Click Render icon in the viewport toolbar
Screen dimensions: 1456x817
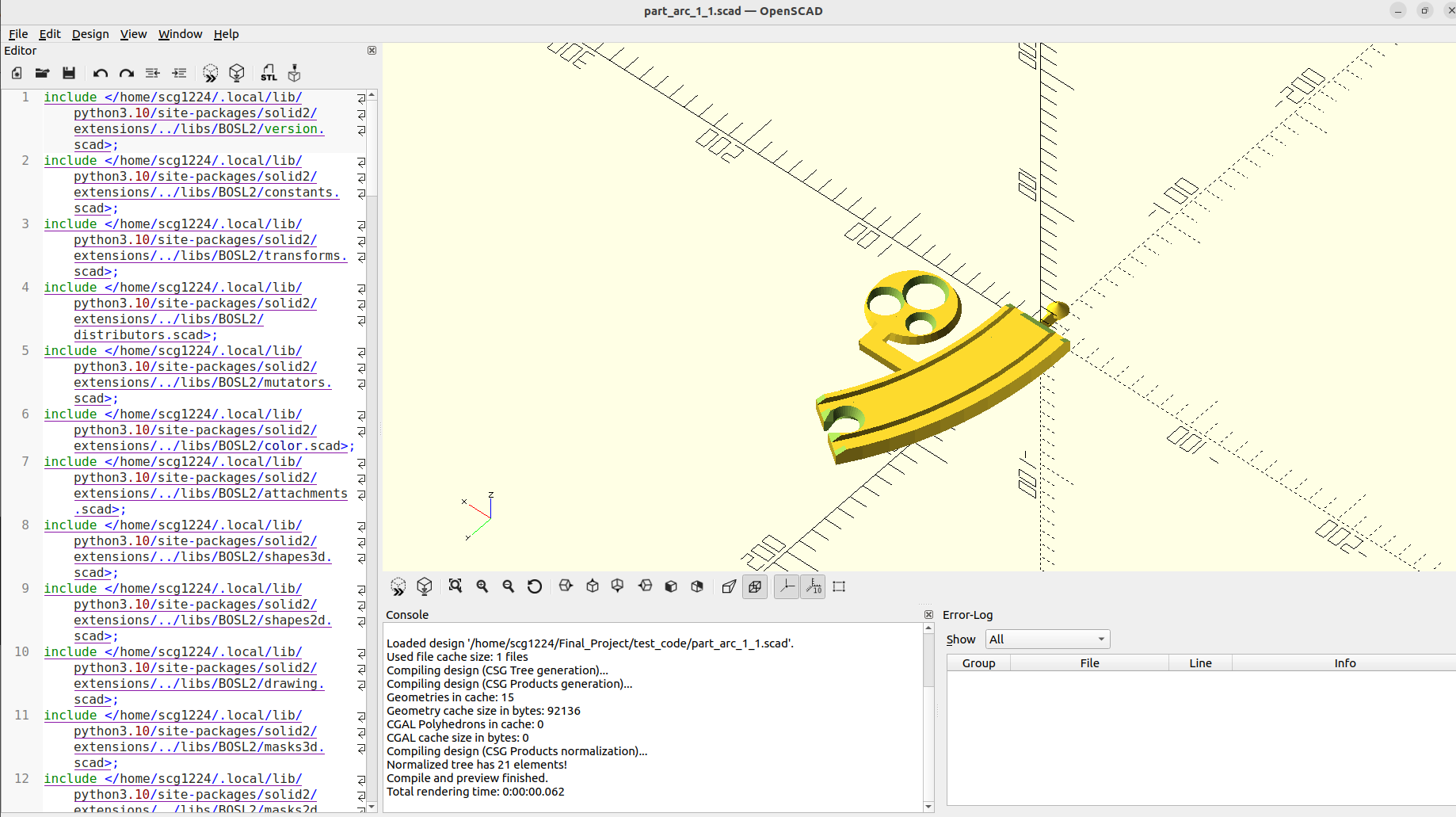[x=425, y=586]
